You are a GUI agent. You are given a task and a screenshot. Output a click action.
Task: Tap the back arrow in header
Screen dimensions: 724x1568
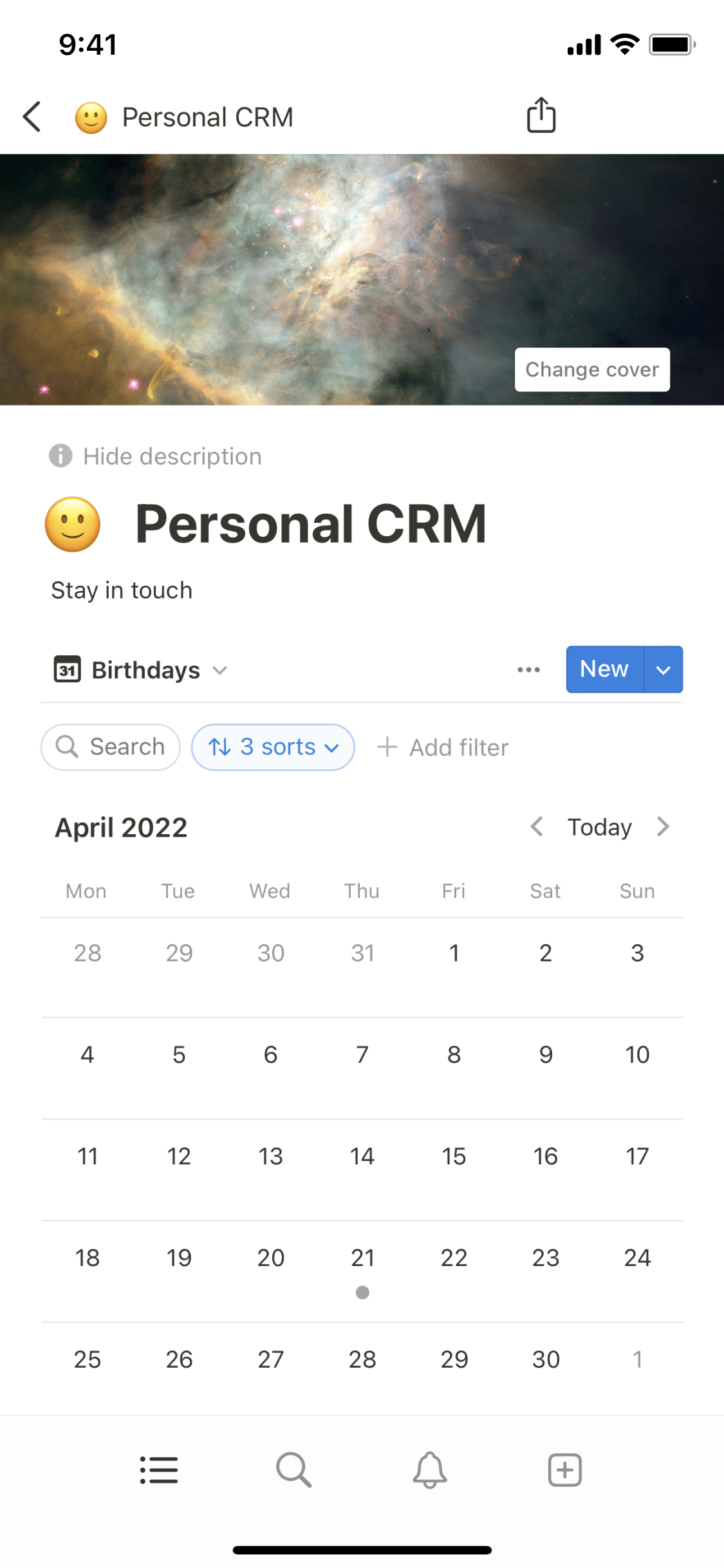[x=32, y=117]
